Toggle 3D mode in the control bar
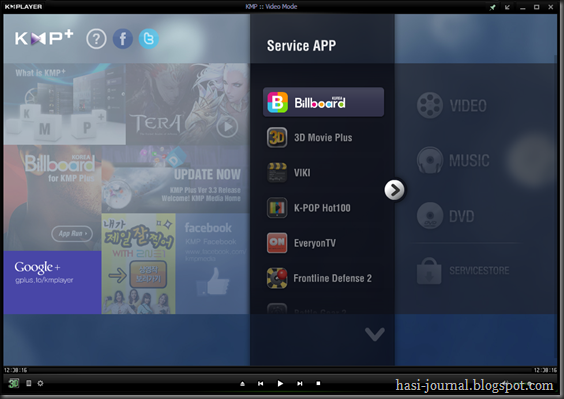Image resolution: width=564 pixels, height=399 pixels. [14, 384]
